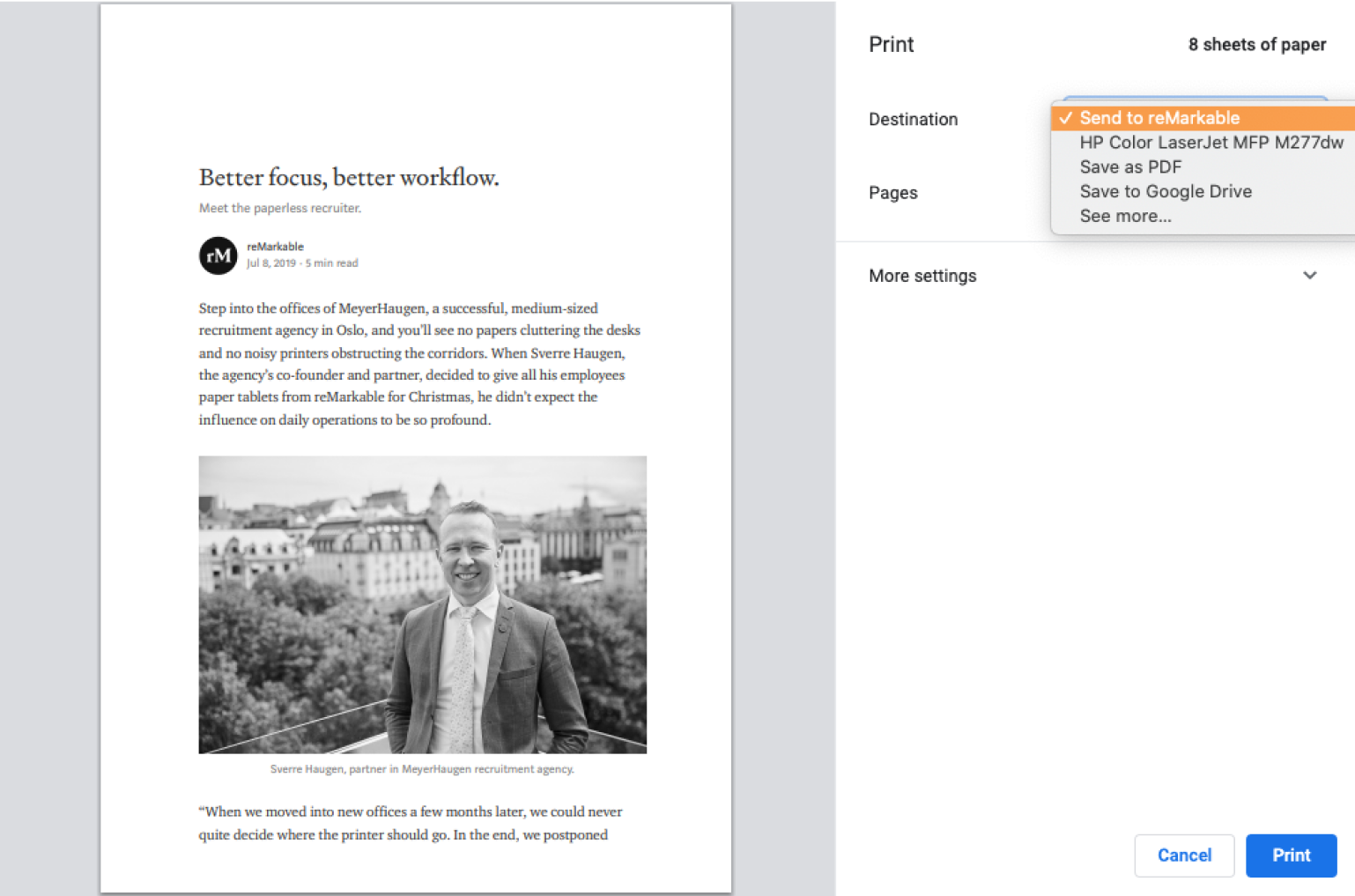
Task: Select the Send to reMarkable destination
Action: [1159, 117]
